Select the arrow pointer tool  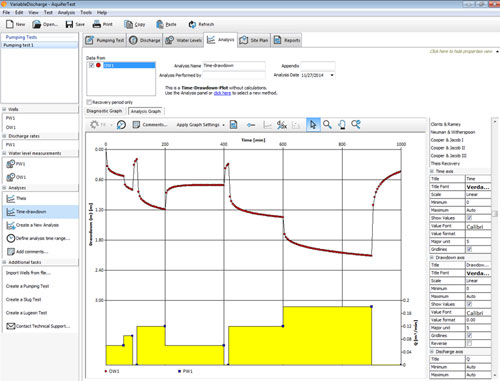[x=313, y=125]
